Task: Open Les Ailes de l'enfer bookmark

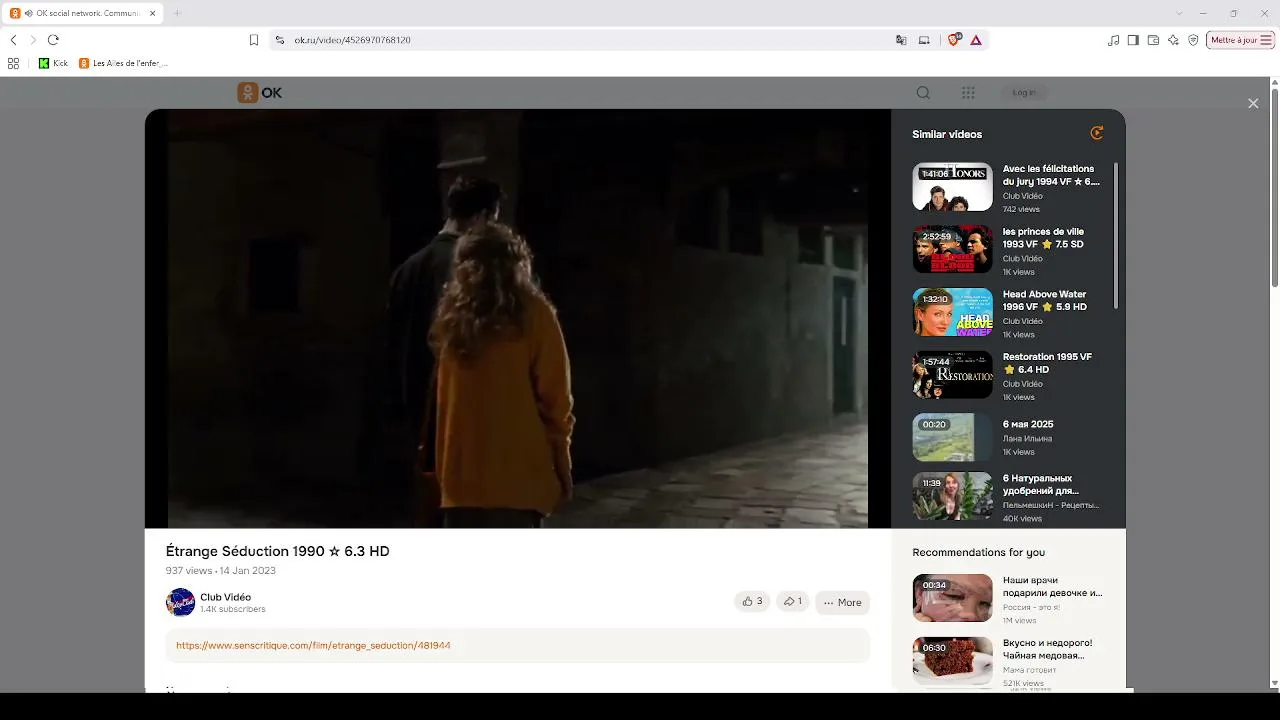Action: coord(123,63)
